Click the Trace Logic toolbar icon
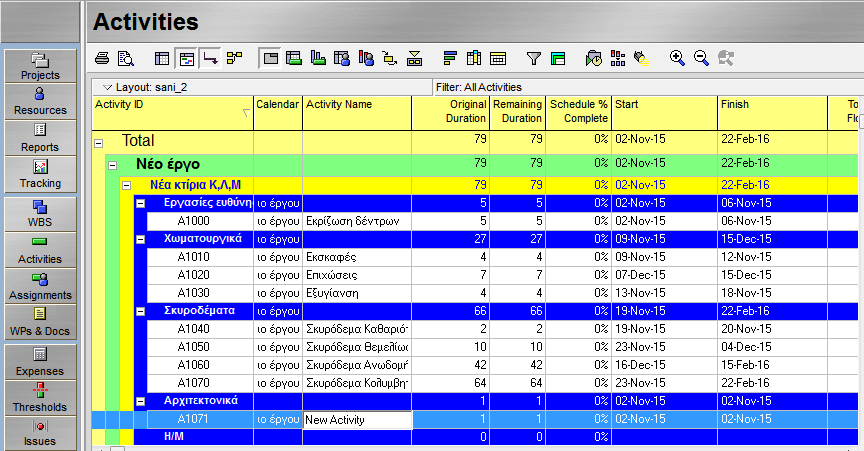This screenshot has width=864, height=451. [390, 58]
